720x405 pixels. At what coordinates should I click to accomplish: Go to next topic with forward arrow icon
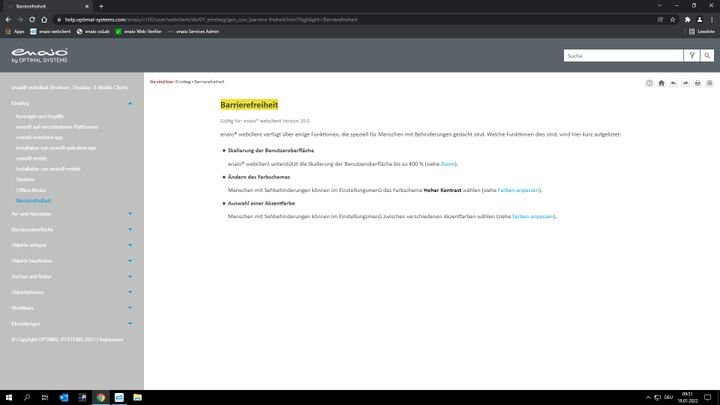click(x=685, y=83)
